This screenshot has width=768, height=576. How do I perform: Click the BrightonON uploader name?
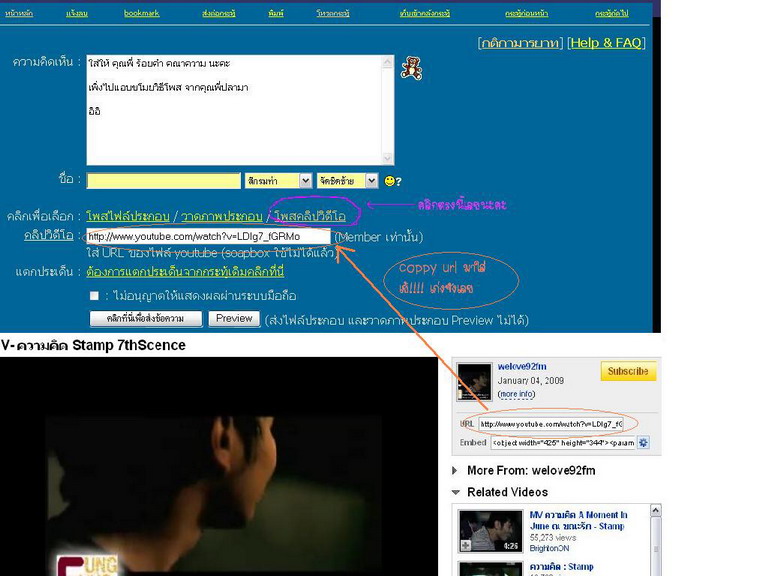pos(549,549)
